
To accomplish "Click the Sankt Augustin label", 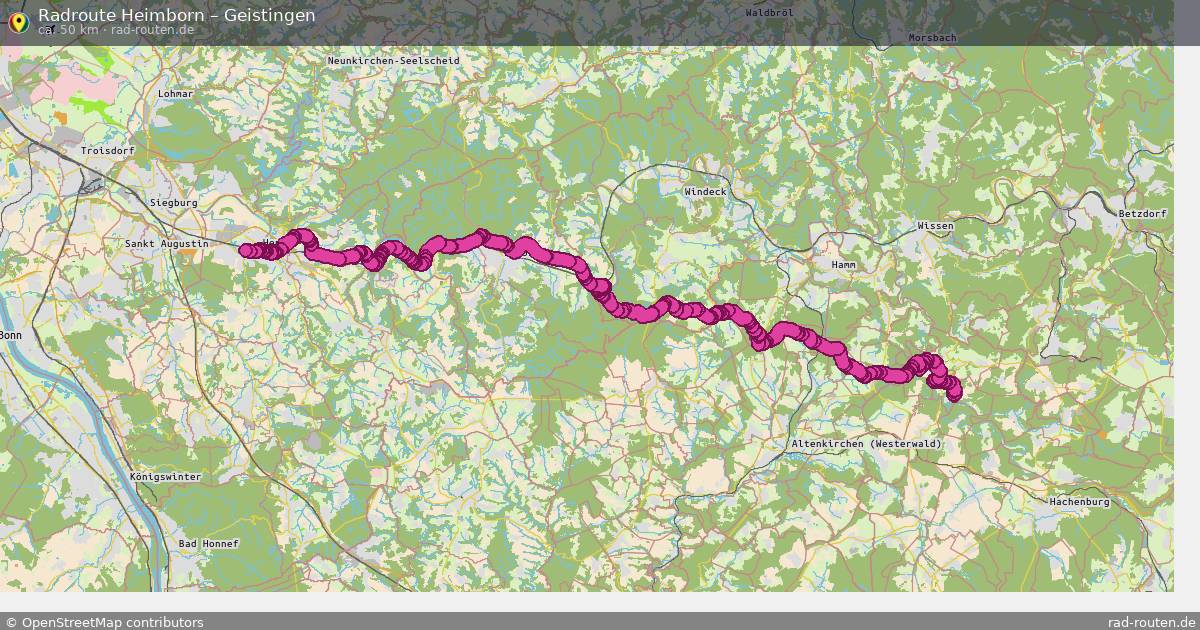I will 167,243.
